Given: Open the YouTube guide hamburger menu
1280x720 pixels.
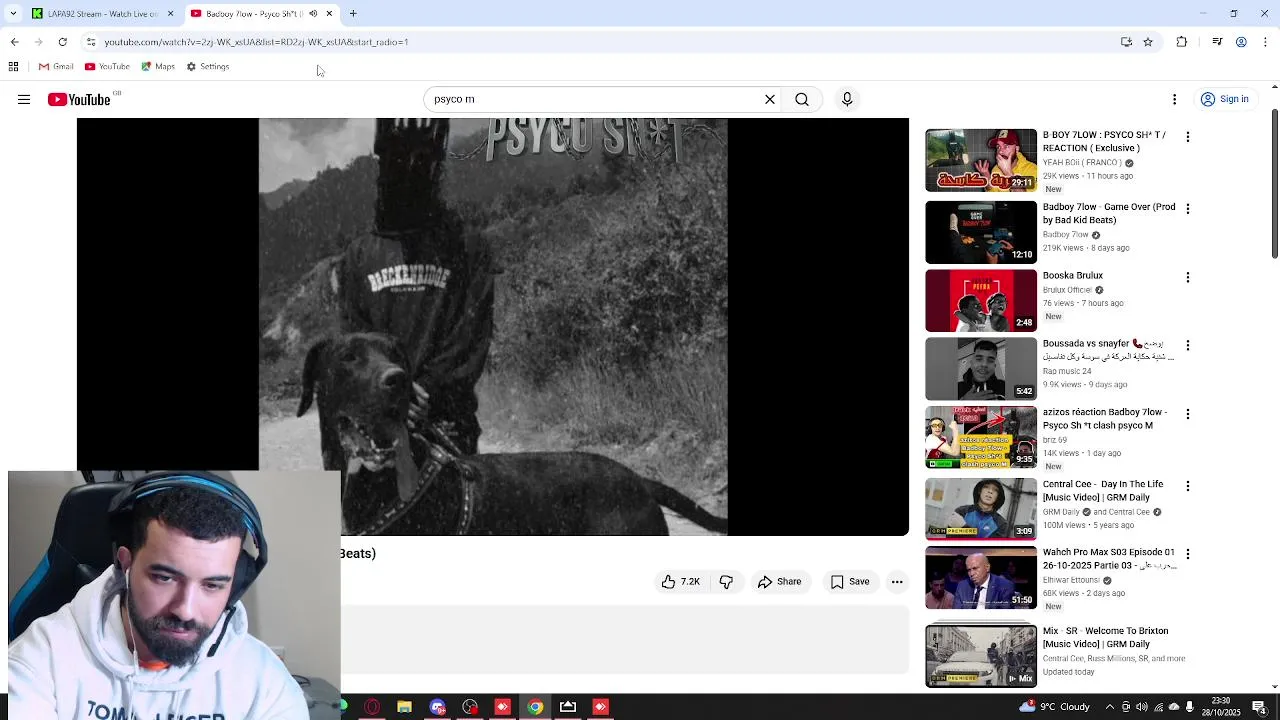Looking at the screenshot, I should point(24,99).
